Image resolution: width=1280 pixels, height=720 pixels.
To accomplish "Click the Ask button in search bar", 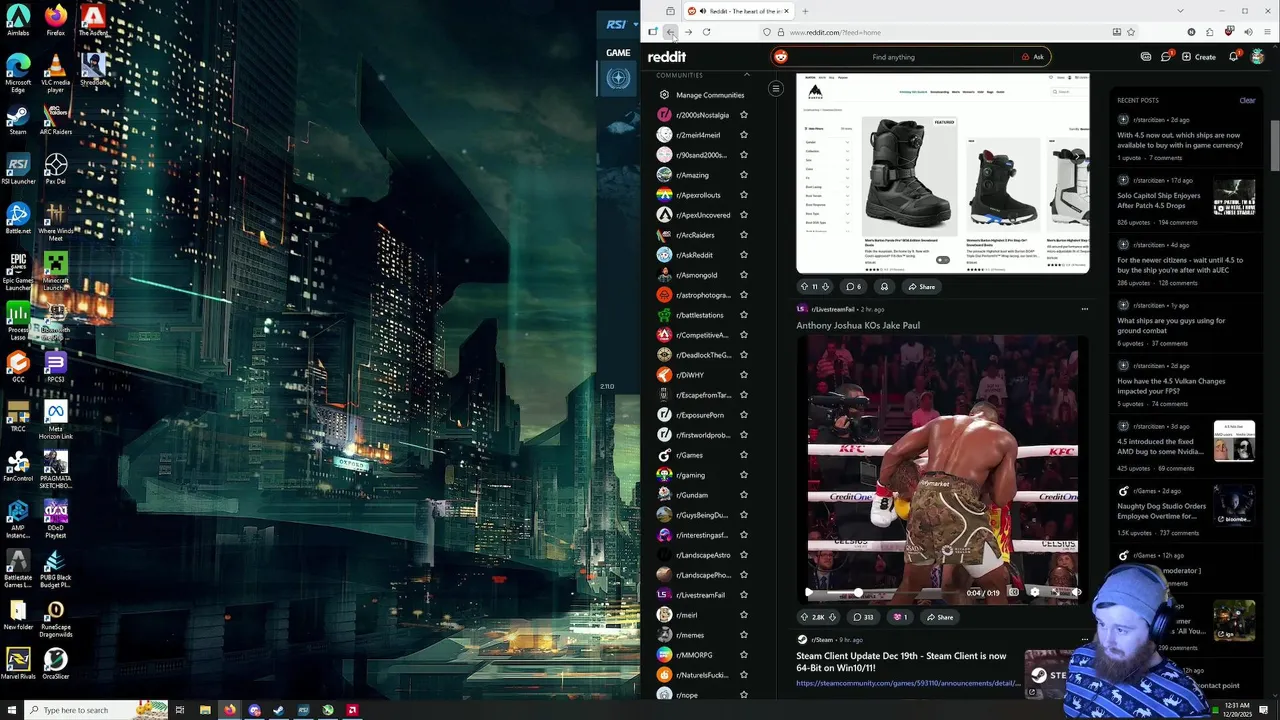I will coord(1033,57).
